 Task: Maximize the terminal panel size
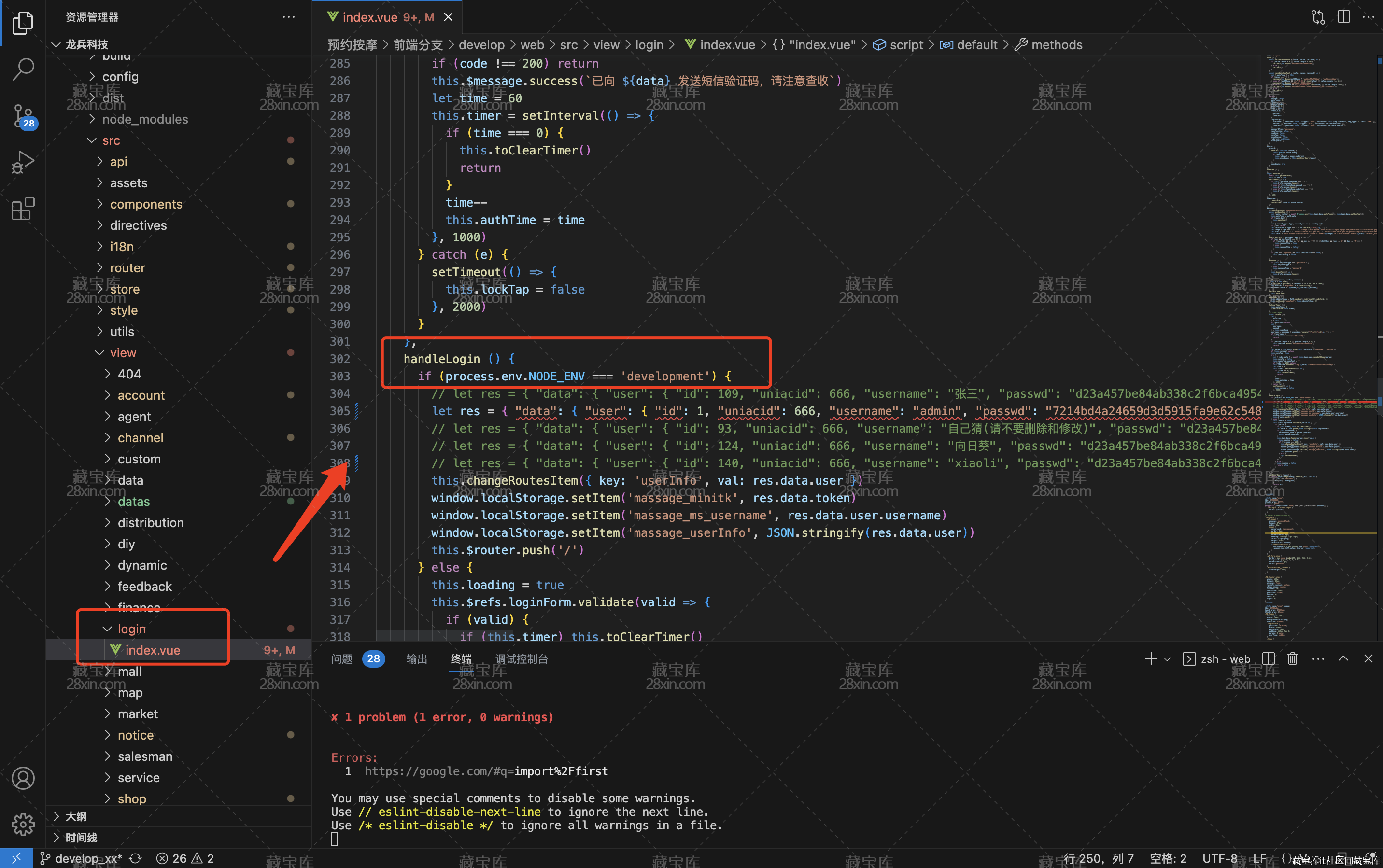1343,658
